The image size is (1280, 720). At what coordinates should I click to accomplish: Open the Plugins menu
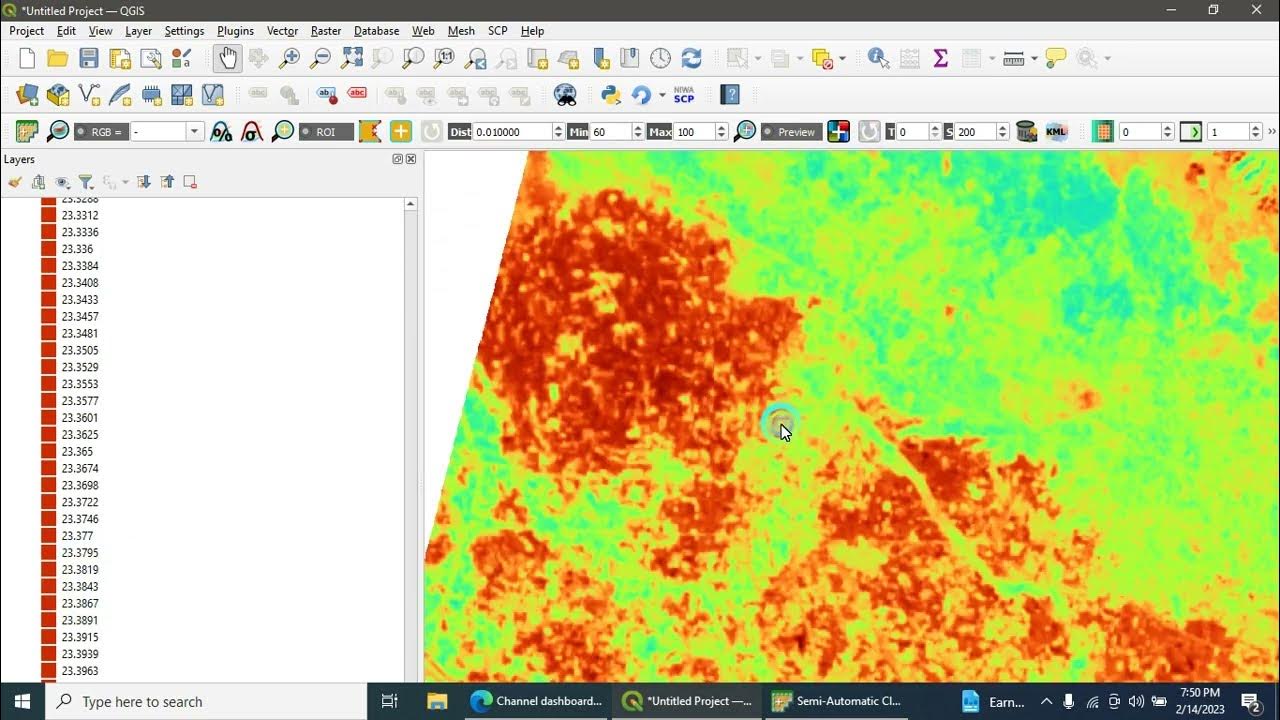(x=235, y=31)
